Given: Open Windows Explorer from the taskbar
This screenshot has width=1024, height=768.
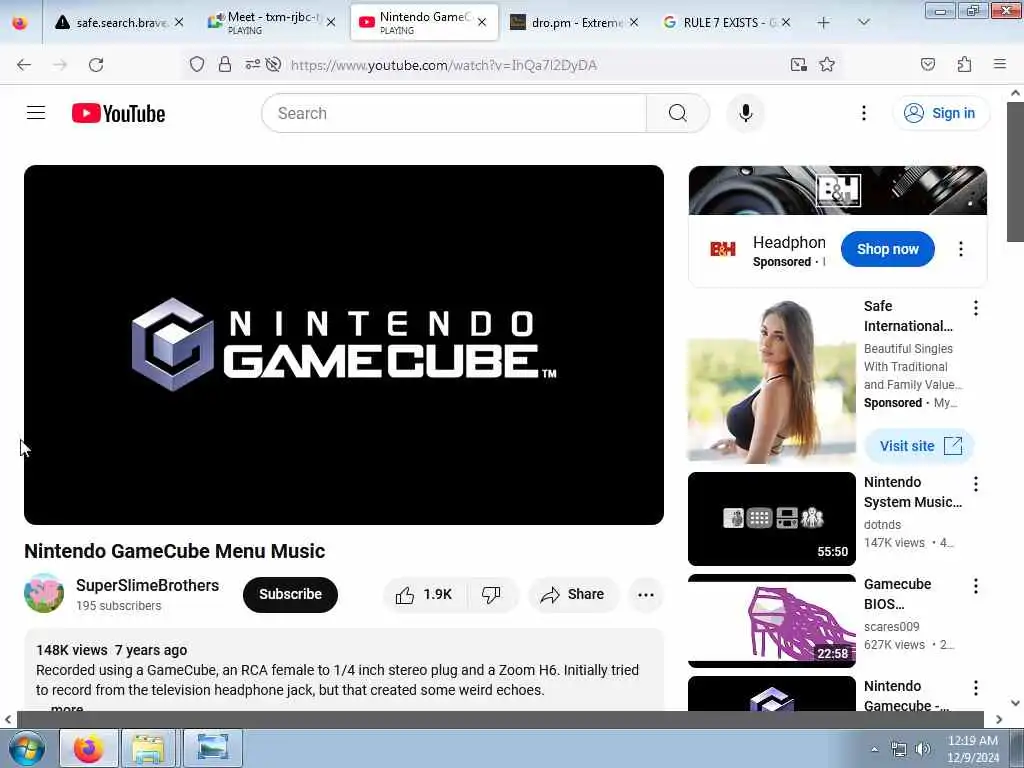Looking at the screenshot, I should (x=149, y=748).
